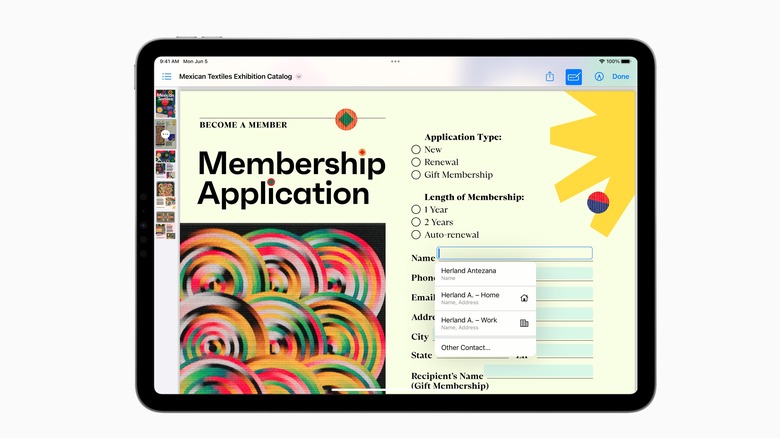Select the Renewal application type
Viewport: 780px width, 438px height.
416,162
